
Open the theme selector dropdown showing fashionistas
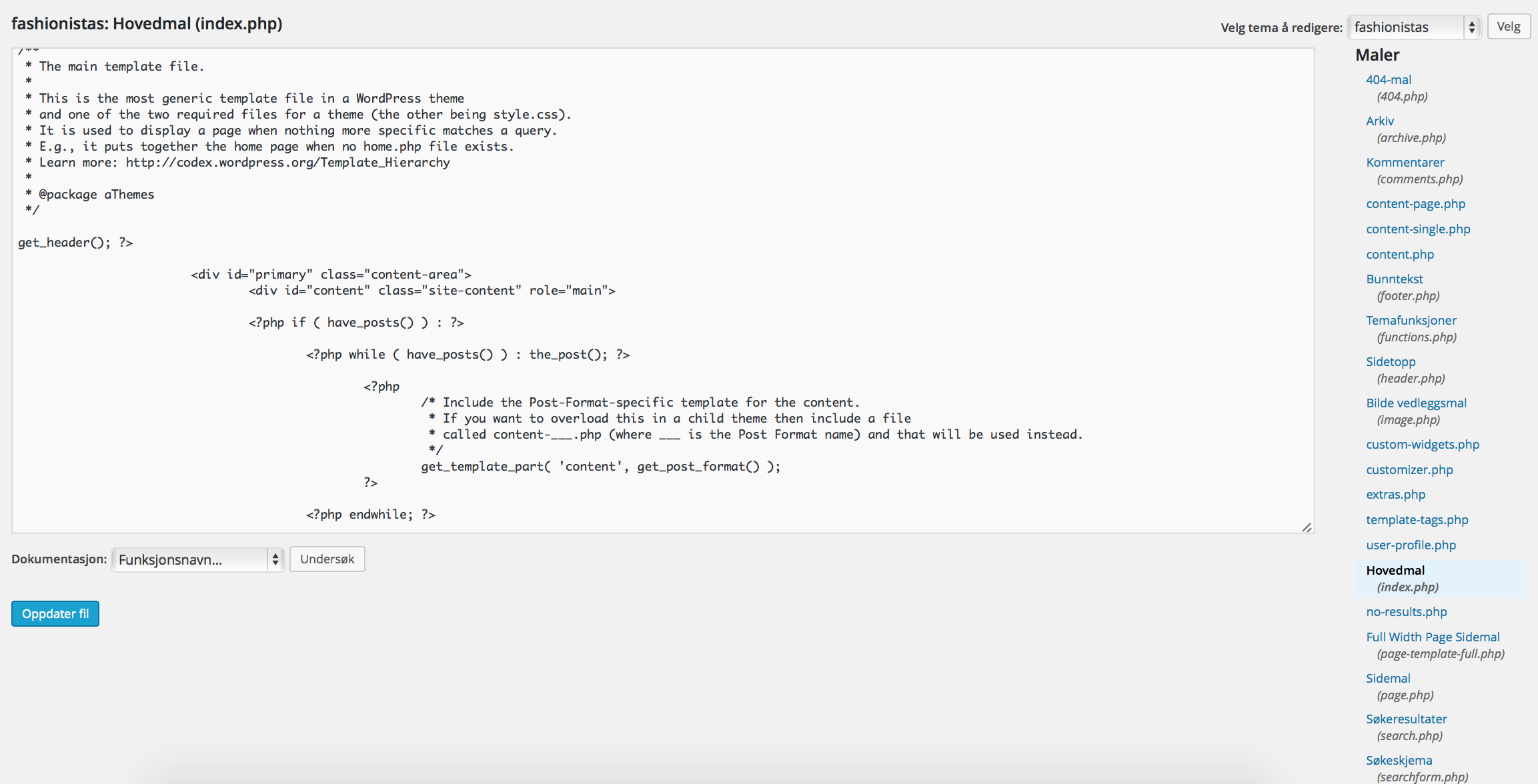(x=1414, y=27)
